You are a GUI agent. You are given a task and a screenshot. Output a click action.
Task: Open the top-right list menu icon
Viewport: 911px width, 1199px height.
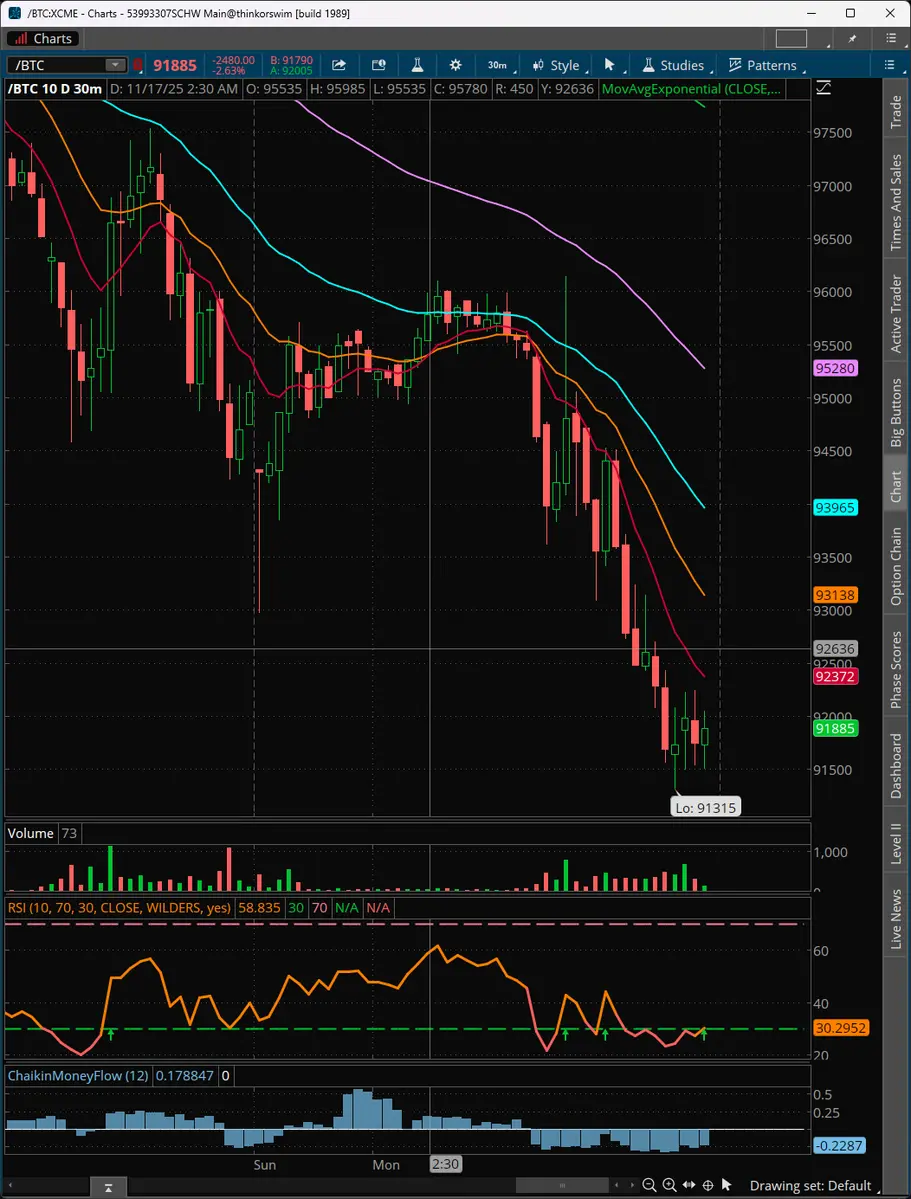pos(890,38)
